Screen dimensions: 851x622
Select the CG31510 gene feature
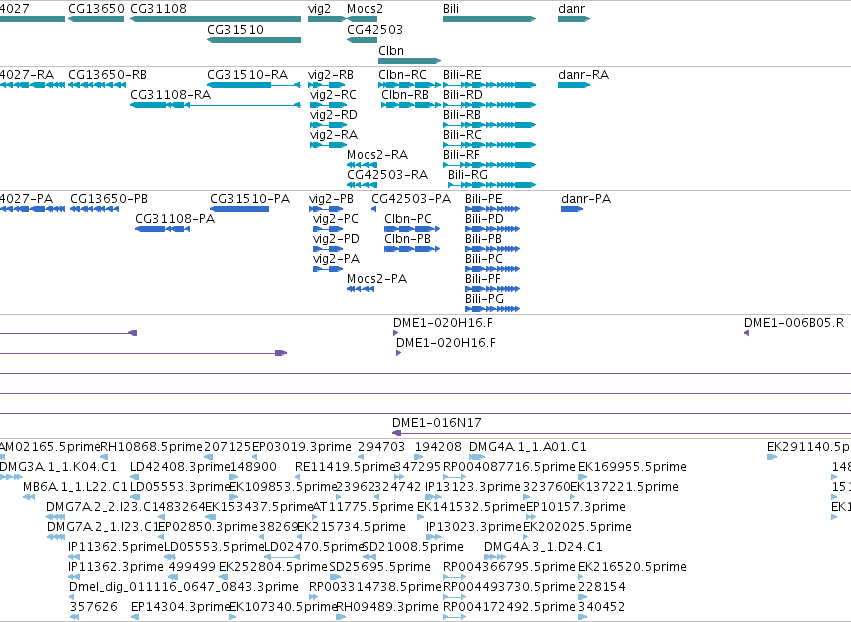coord(254,40)
